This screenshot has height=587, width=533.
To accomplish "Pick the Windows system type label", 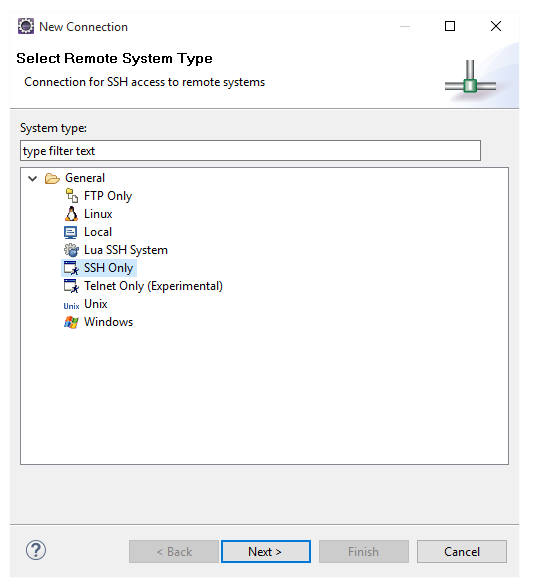I will [108, 322].
